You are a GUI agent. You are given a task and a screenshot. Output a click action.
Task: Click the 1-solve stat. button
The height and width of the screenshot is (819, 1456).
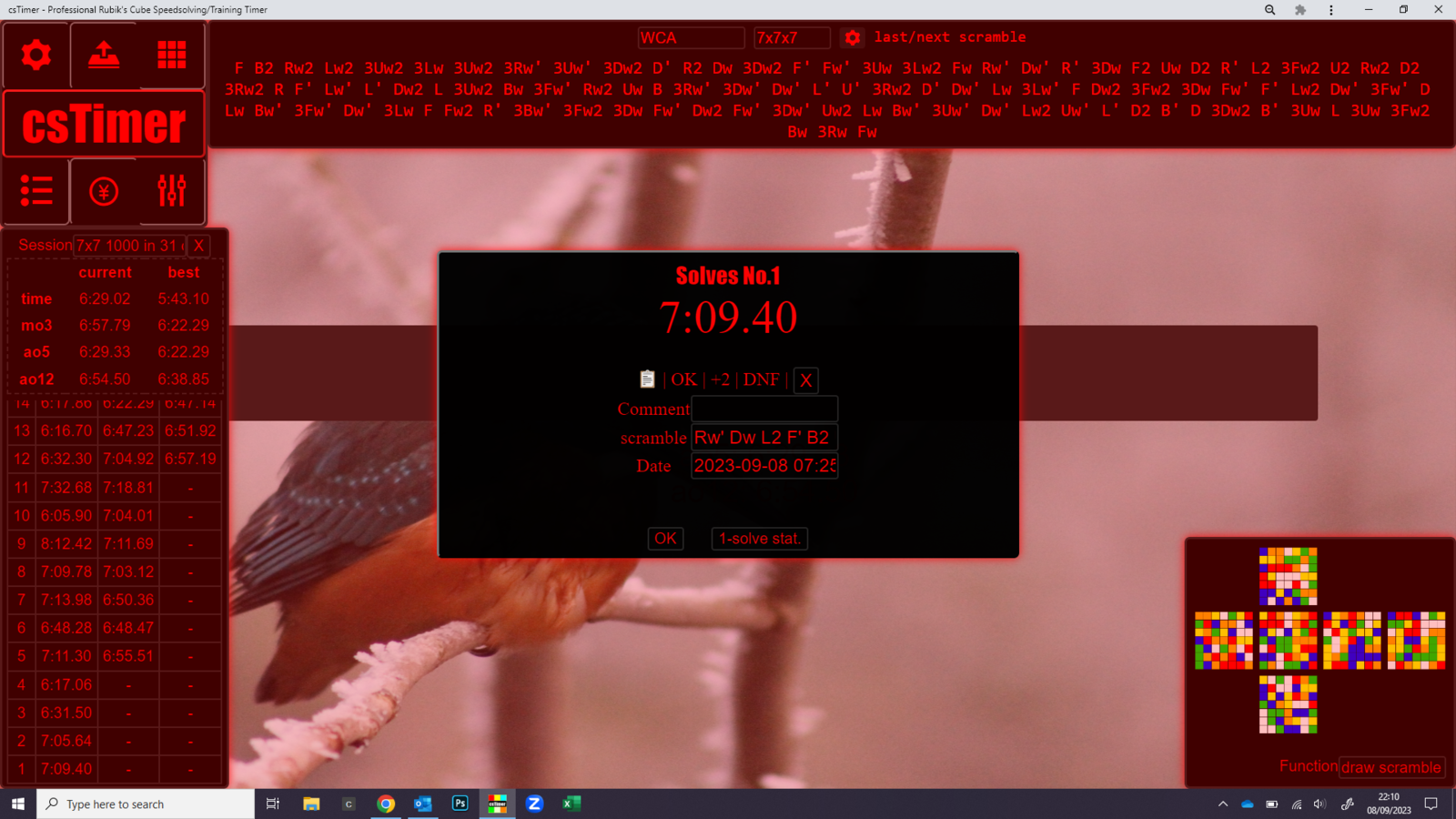pyautogui.click(x=760, y=539)
